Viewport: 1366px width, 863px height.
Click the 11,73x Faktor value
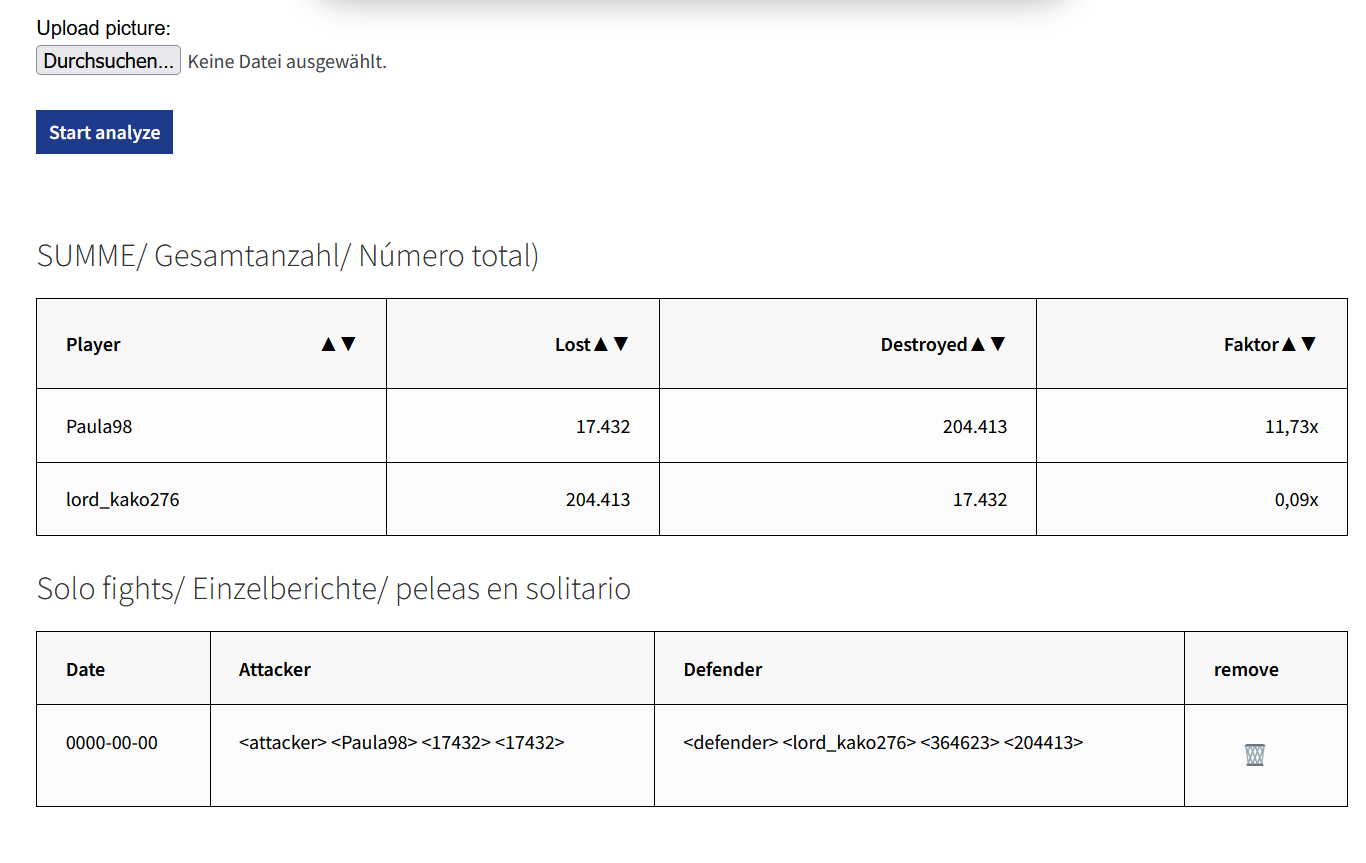tap(1291, 427)
